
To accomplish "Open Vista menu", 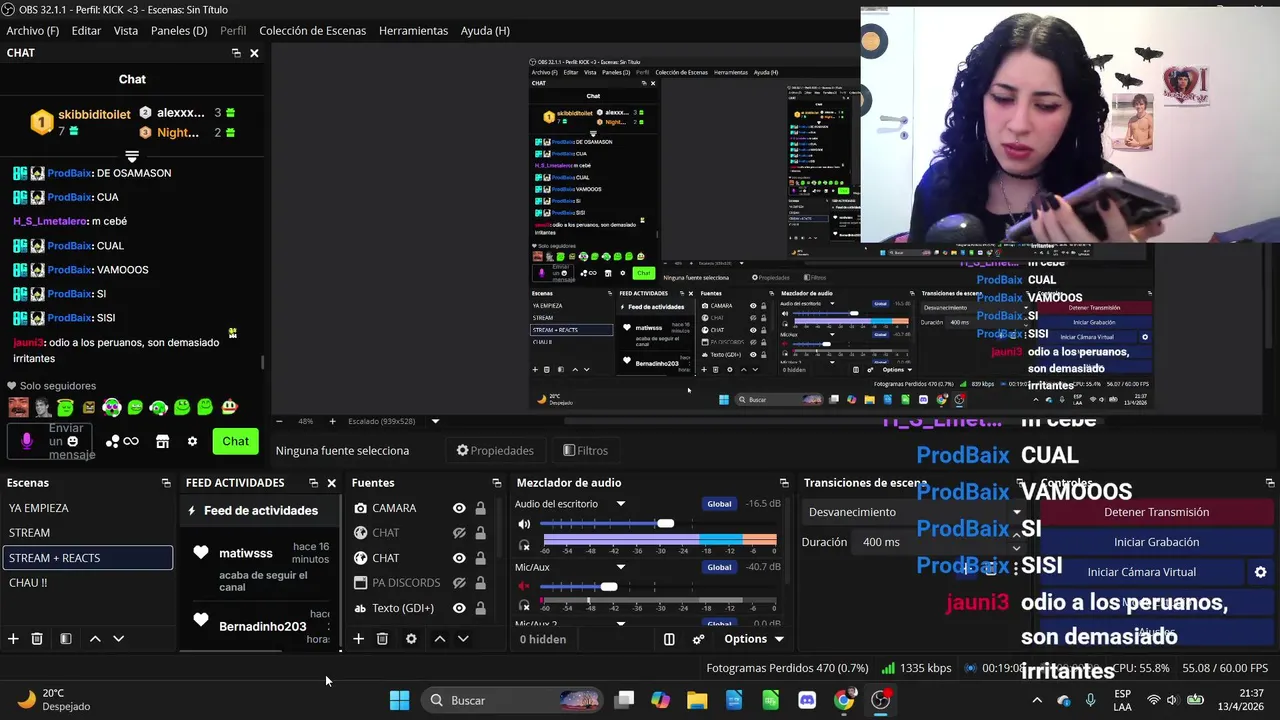I will coord(126,31).
